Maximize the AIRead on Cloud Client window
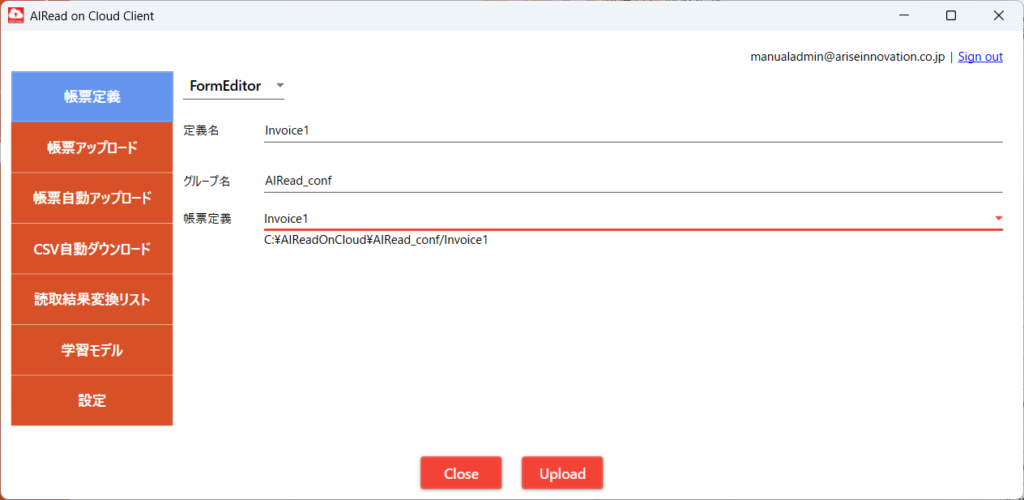Viewport: 1024px width, 500px height. (950, 16)
